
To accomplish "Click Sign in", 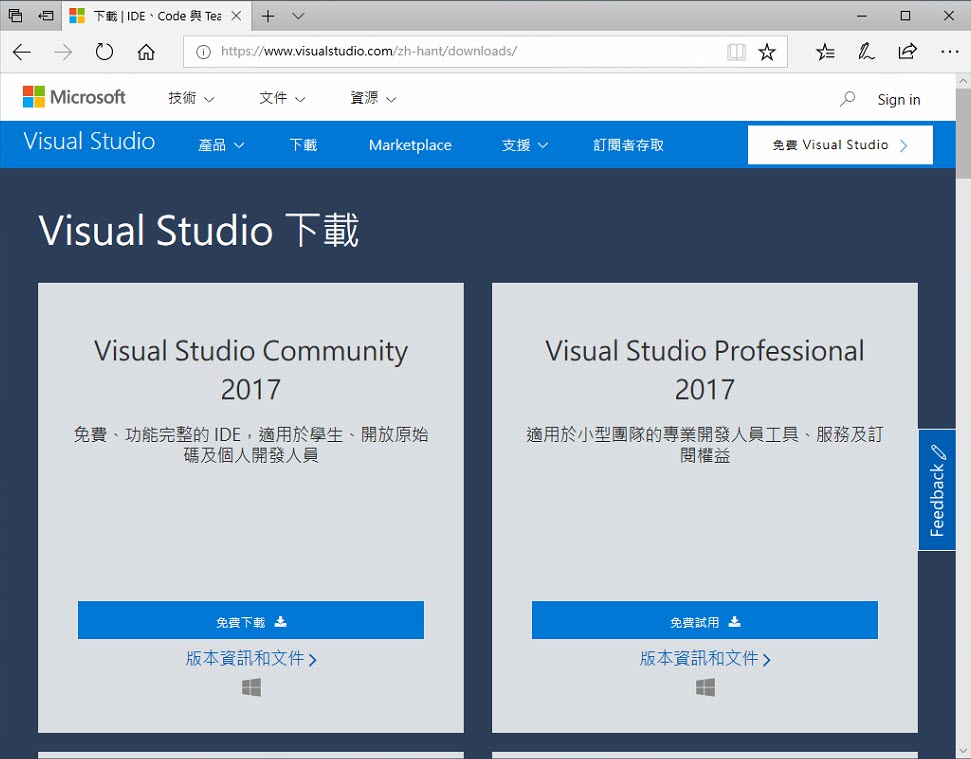I will [x=899, y=100].
